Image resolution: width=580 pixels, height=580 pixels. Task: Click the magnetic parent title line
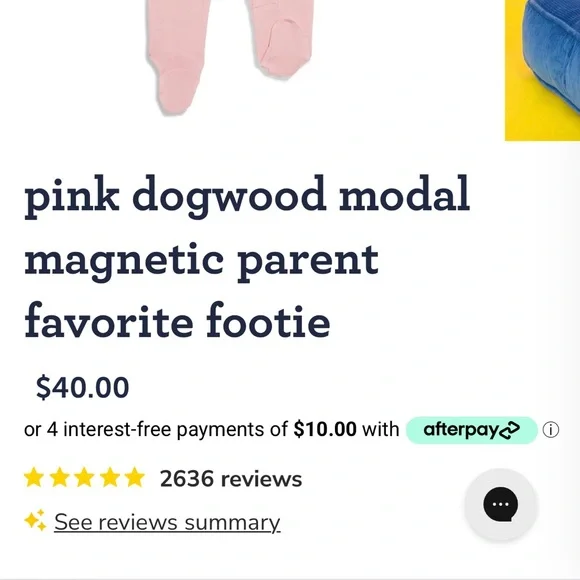pyautogui.click(x=202, y=262)
